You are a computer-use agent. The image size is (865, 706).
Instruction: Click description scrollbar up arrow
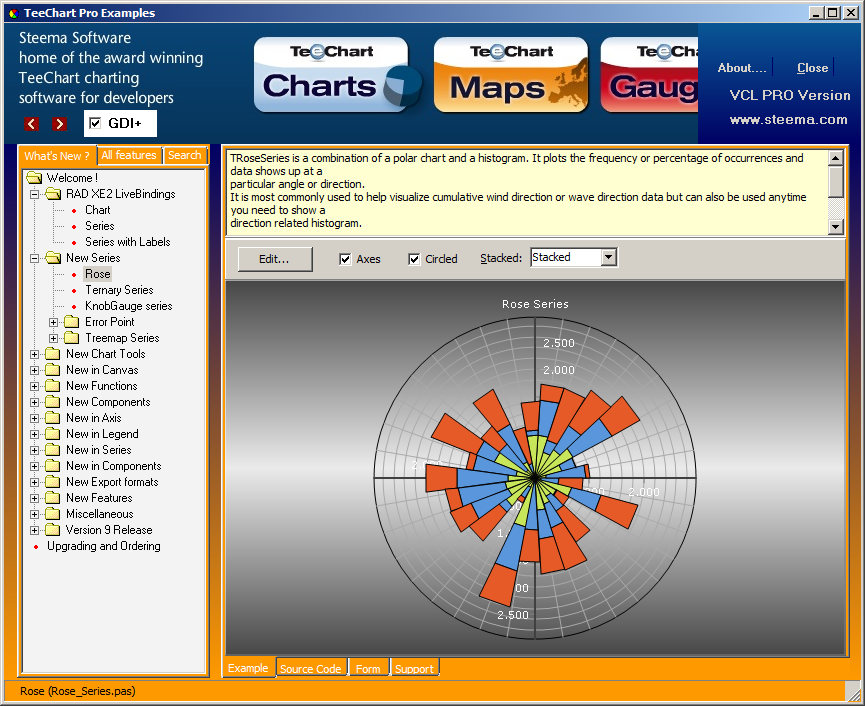(836, 158)
